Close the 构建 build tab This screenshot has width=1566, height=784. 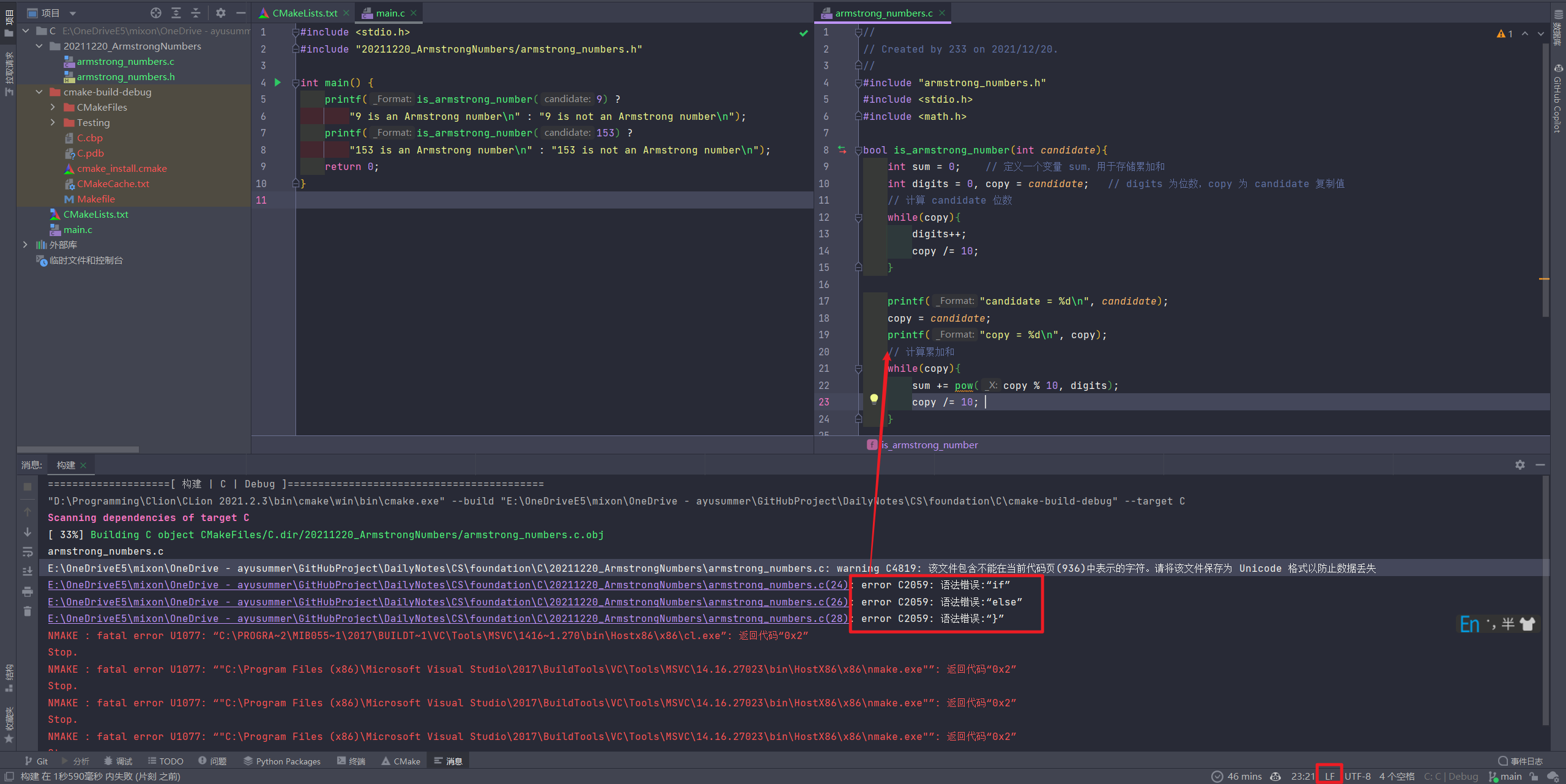click(84, 465)
